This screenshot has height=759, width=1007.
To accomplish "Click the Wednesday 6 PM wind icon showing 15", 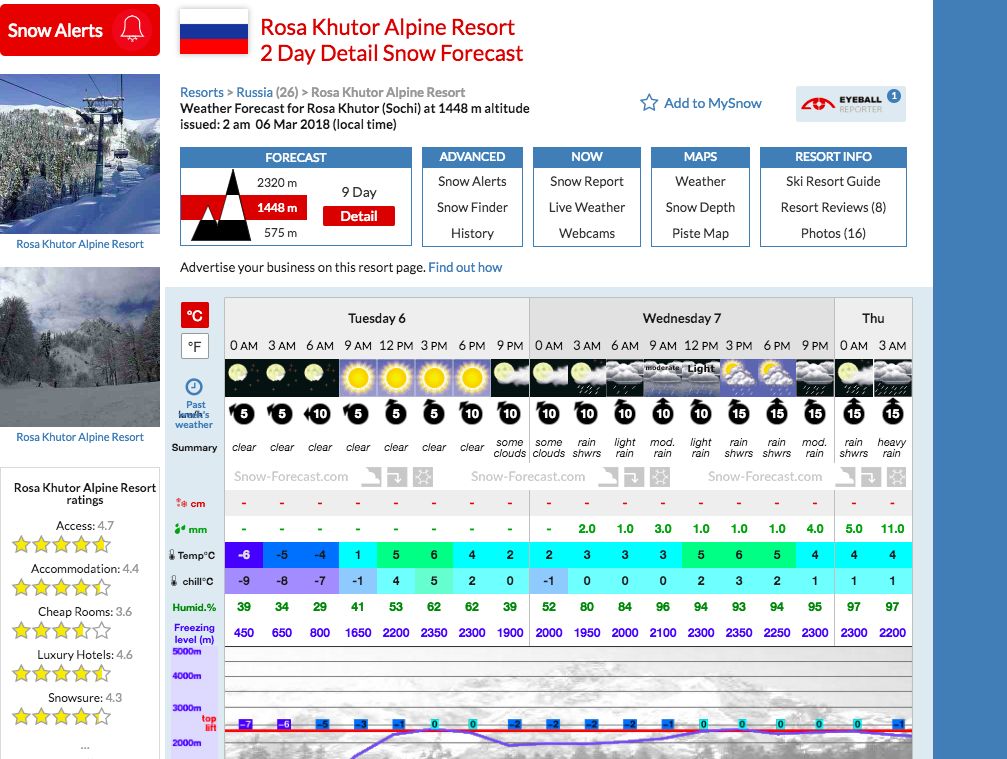I will pyautogui.click(x=776, y=413).
